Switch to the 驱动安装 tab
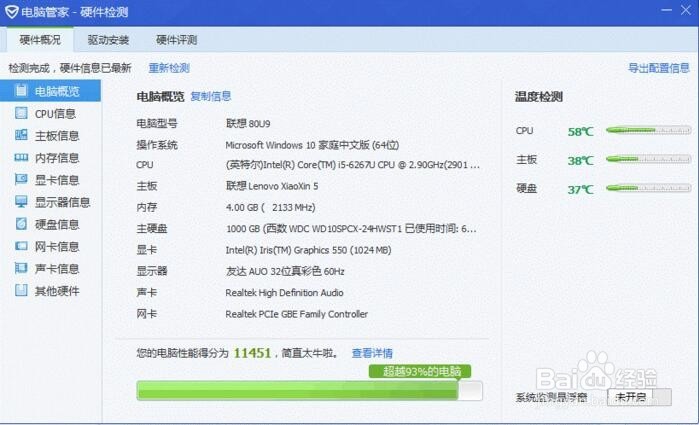The height and width of the screenshot is (425, 699). (x=108, y=40)
